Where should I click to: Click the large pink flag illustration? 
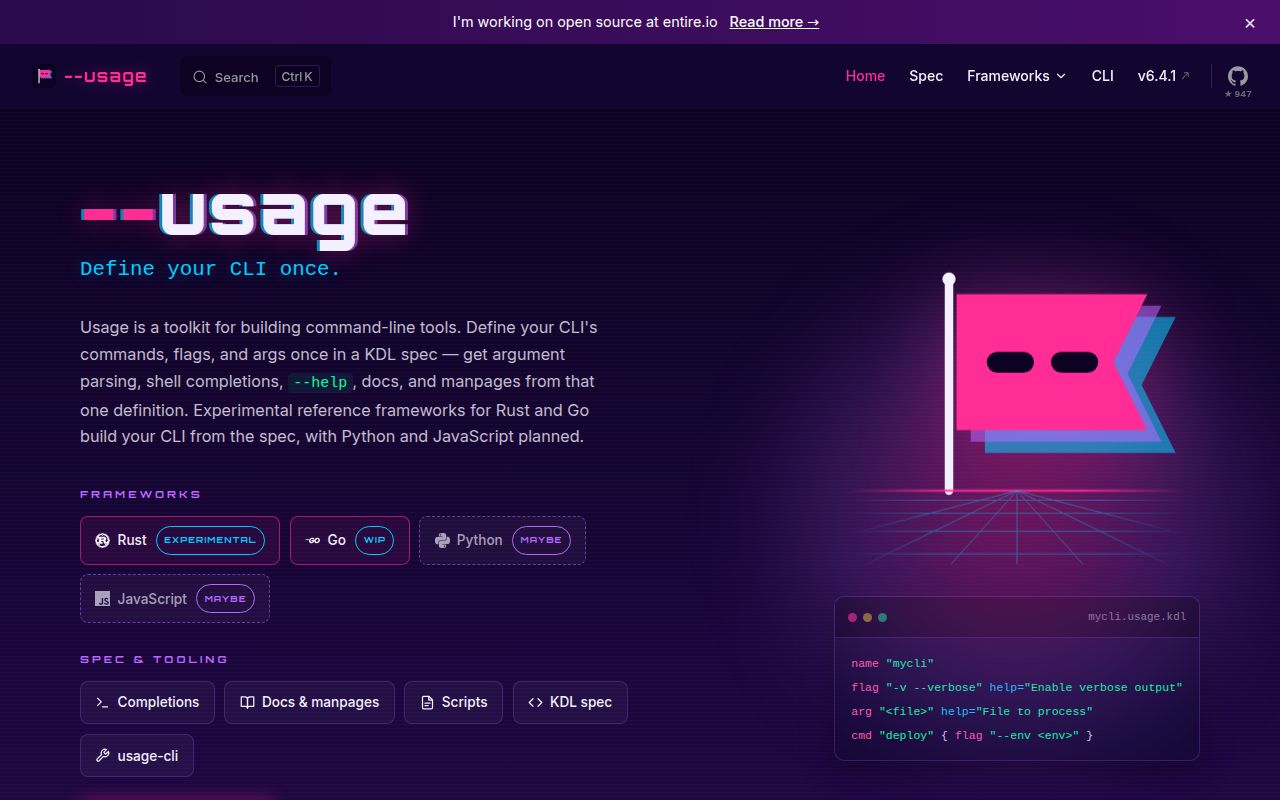tap(1050, 362)
